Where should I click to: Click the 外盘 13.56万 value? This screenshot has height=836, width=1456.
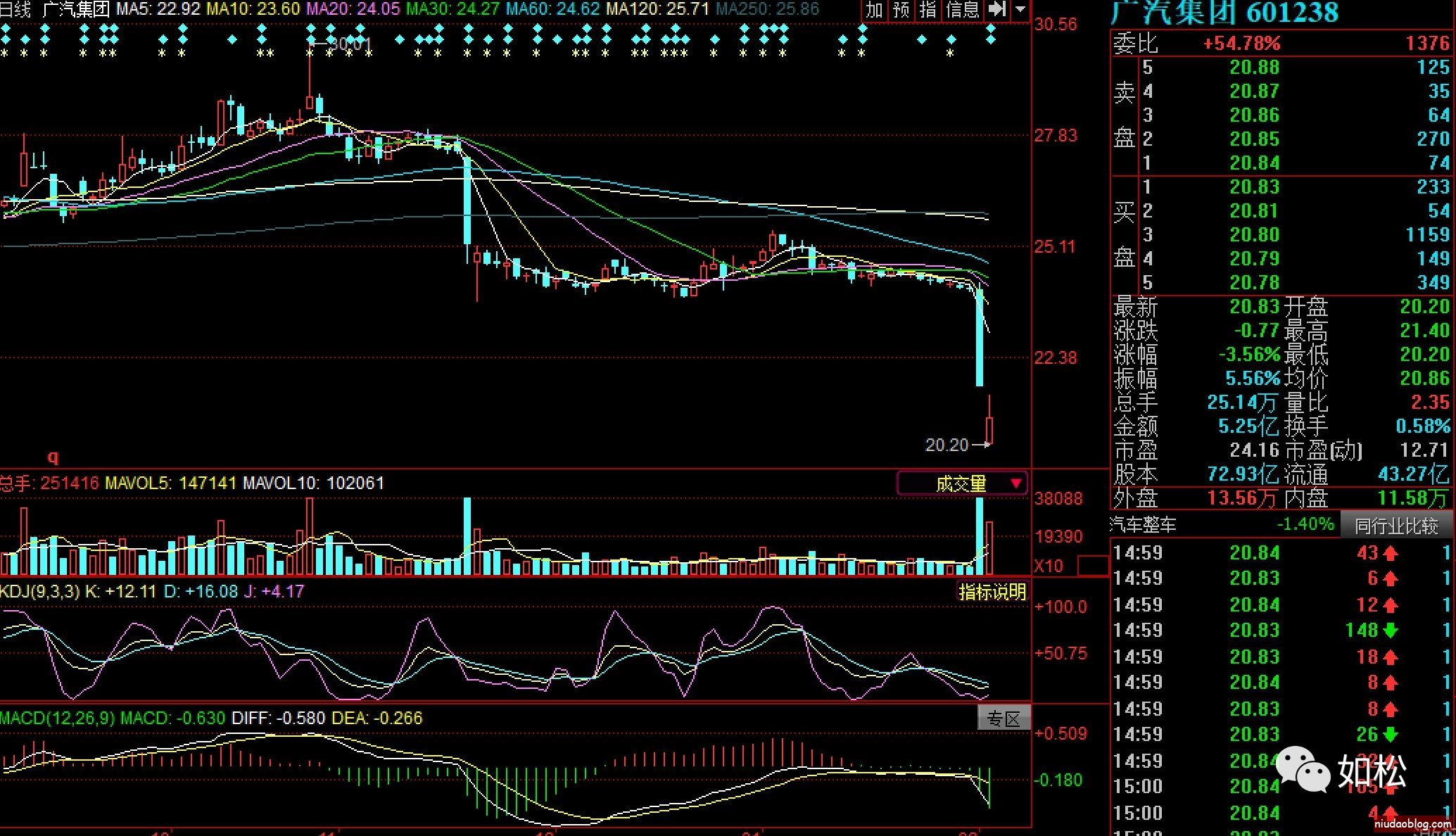click(x=1242, y=498)
